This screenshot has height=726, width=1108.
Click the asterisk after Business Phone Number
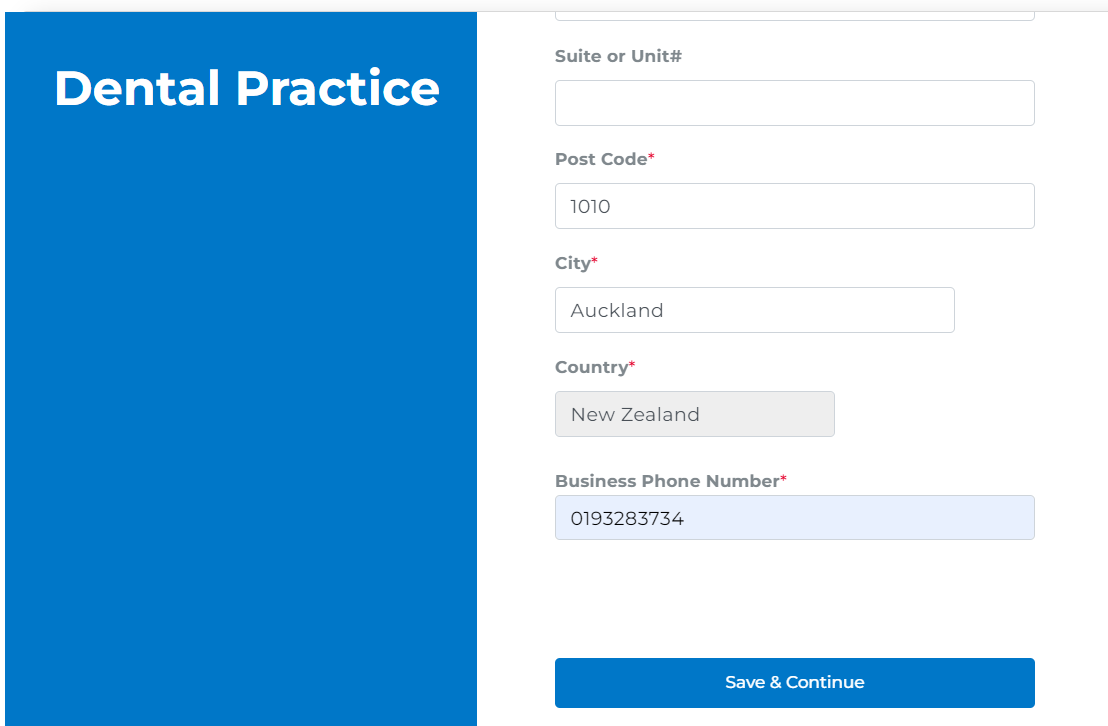click(784, 480)
